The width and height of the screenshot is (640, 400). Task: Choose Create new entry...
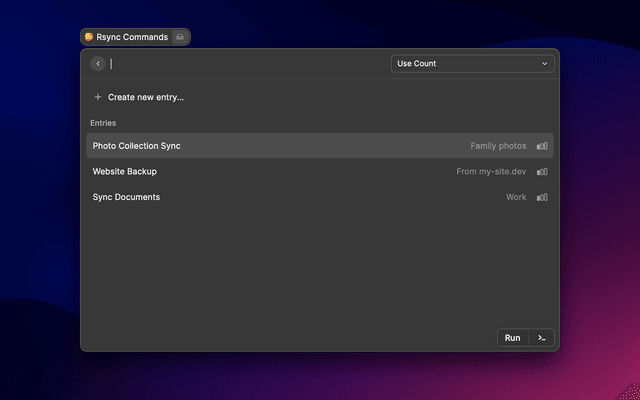[146, 97]
